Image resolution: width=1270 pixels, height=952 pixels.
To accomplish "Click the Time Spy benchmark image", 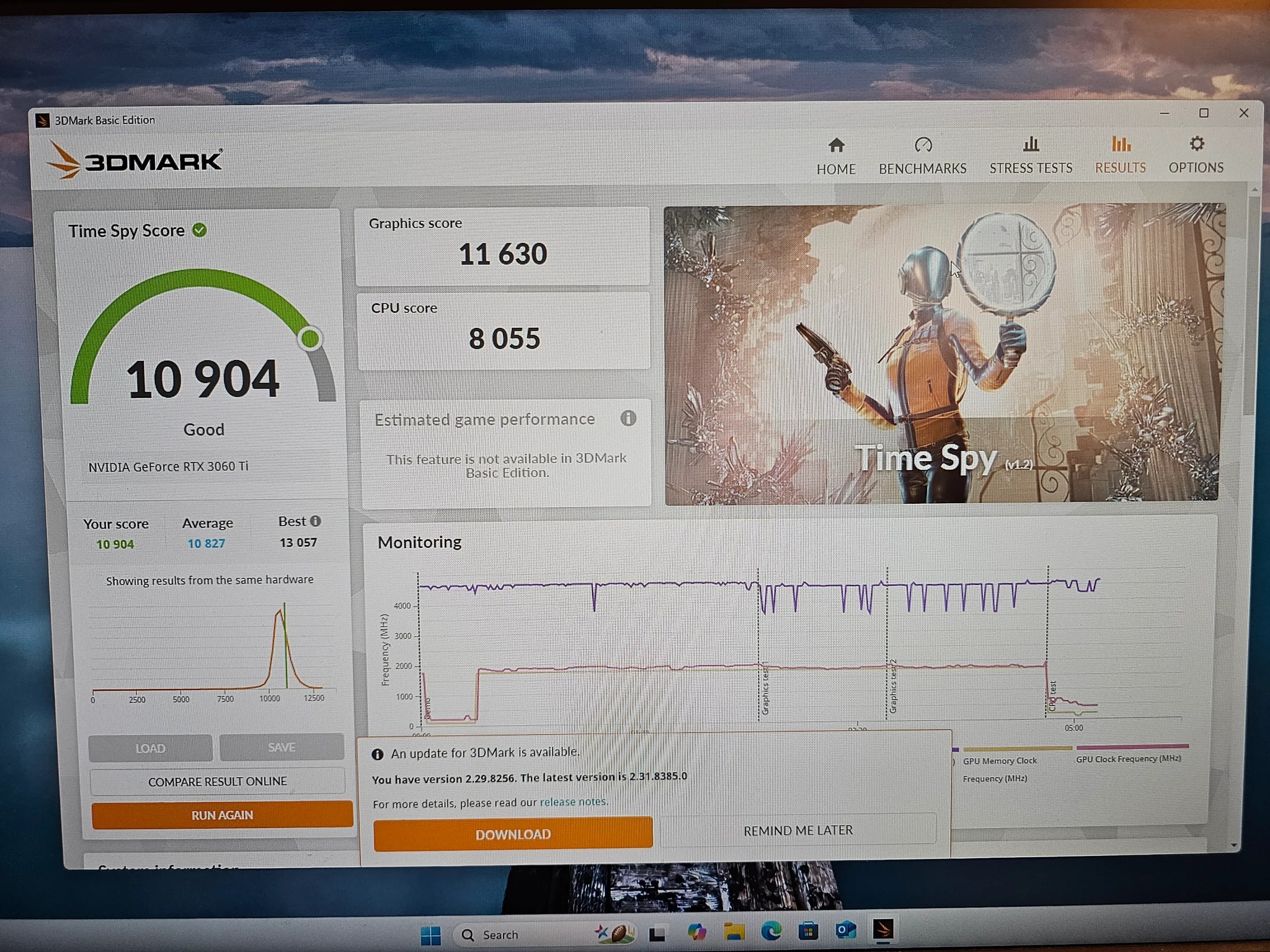I will (x=943, y=353).
